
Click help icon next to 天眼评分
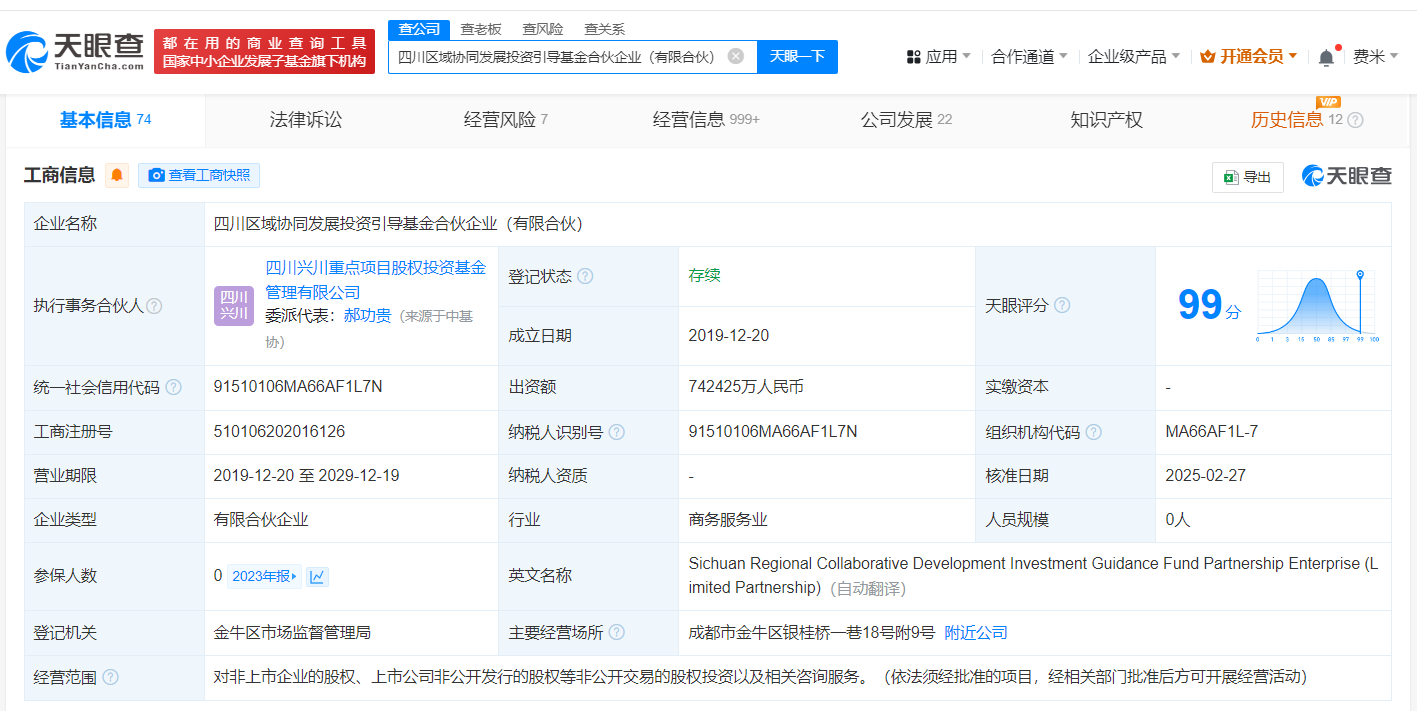tap(1062, 305)
